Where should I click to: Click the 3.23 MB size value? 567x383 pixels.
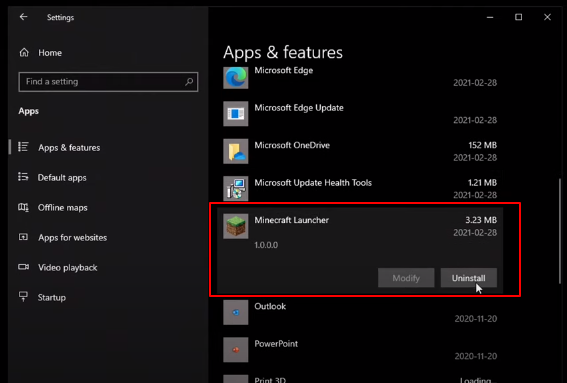(481, 220)
